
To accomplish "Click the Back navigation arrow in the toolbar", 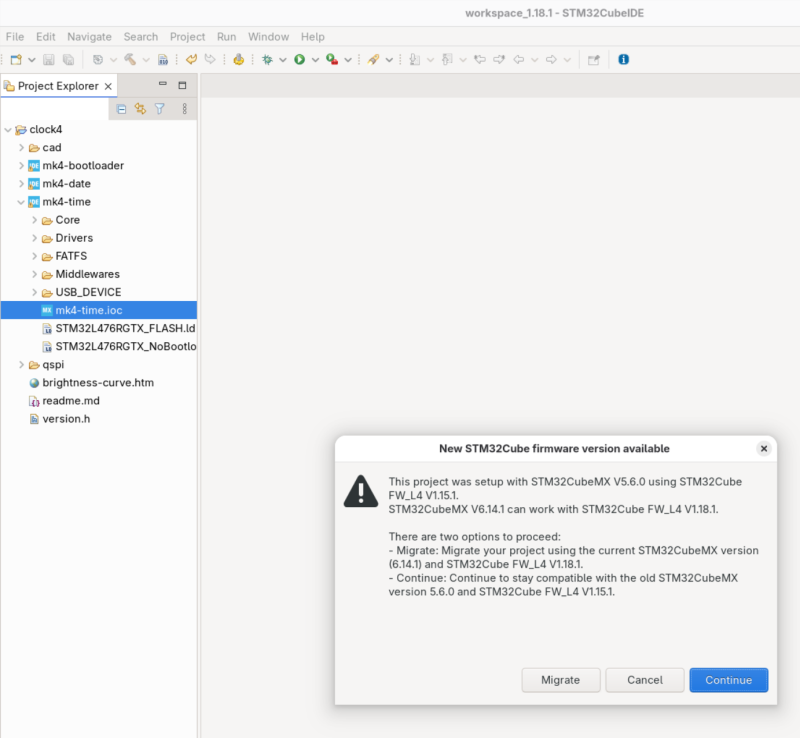I will [519, 60].
